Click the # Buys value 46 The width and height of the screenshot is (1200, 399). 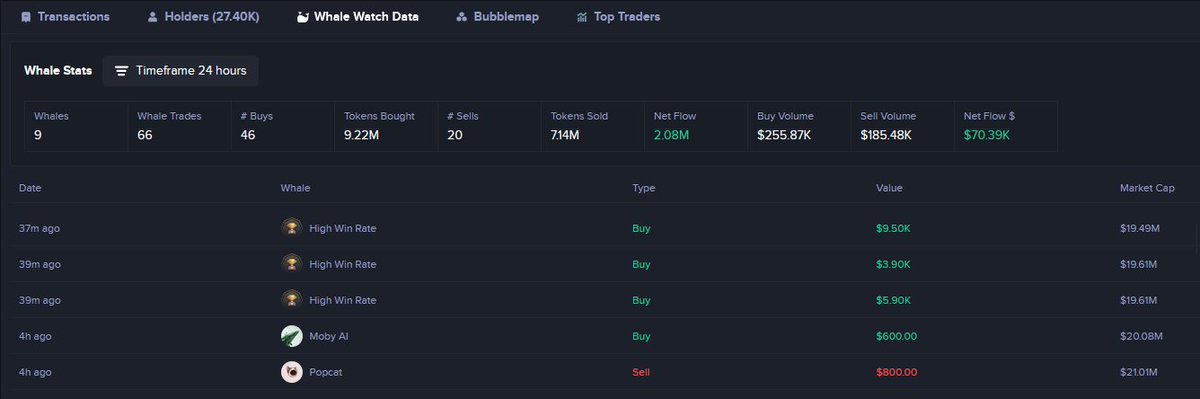[x=248, y=135]
